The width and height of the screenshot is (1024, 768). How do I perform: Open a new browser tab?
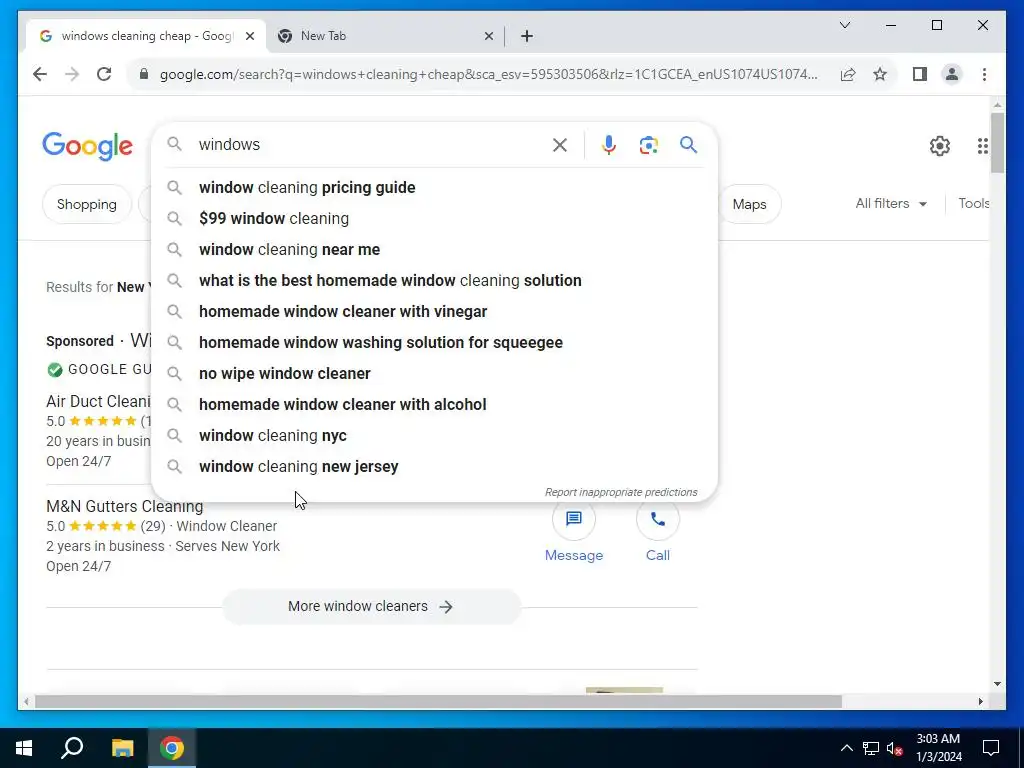click(527, 36)
